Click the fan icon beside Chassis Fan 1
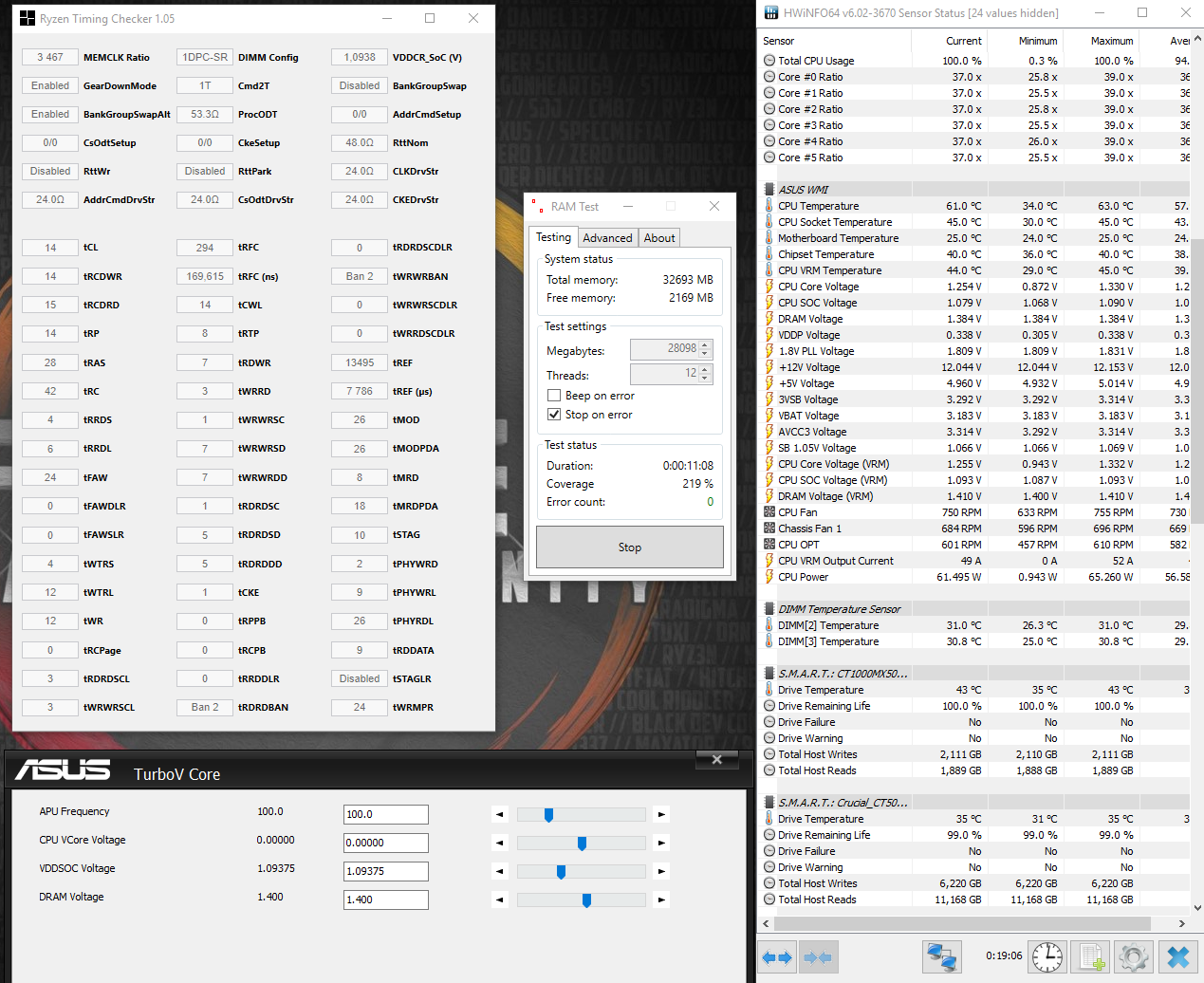Screen dimensions: 1204x983 pyautogui.click(x=769, y=529)
